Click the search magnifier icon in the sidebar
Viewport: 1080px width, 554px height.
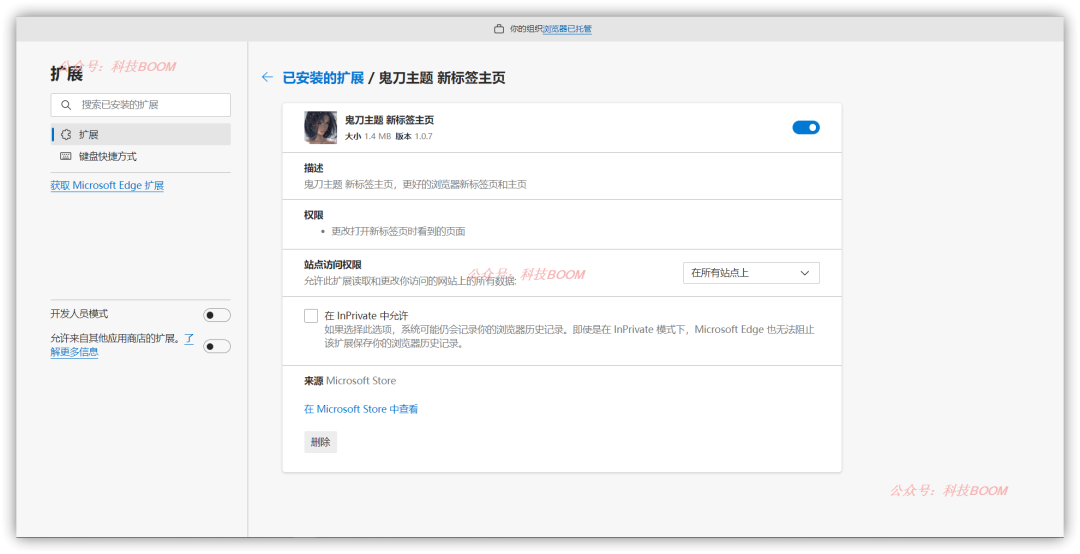click(66, 105)
